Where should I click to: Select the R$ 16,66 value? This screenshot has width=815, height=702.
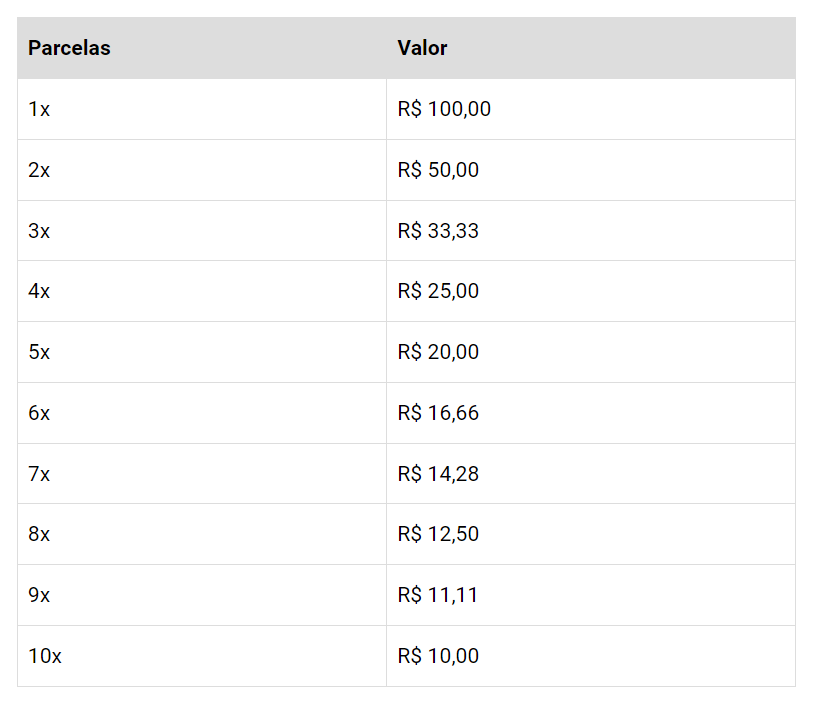coord(438,413)
